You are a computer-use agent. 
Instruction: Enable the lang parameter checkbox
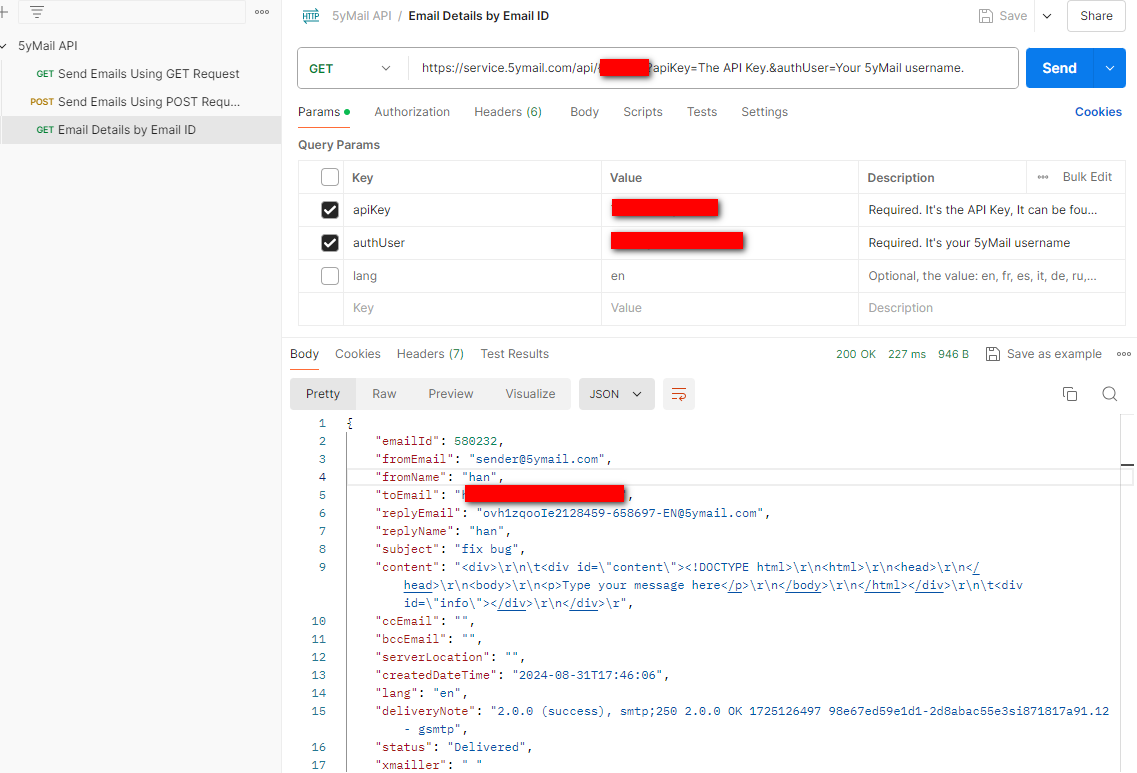click(330, 276)
